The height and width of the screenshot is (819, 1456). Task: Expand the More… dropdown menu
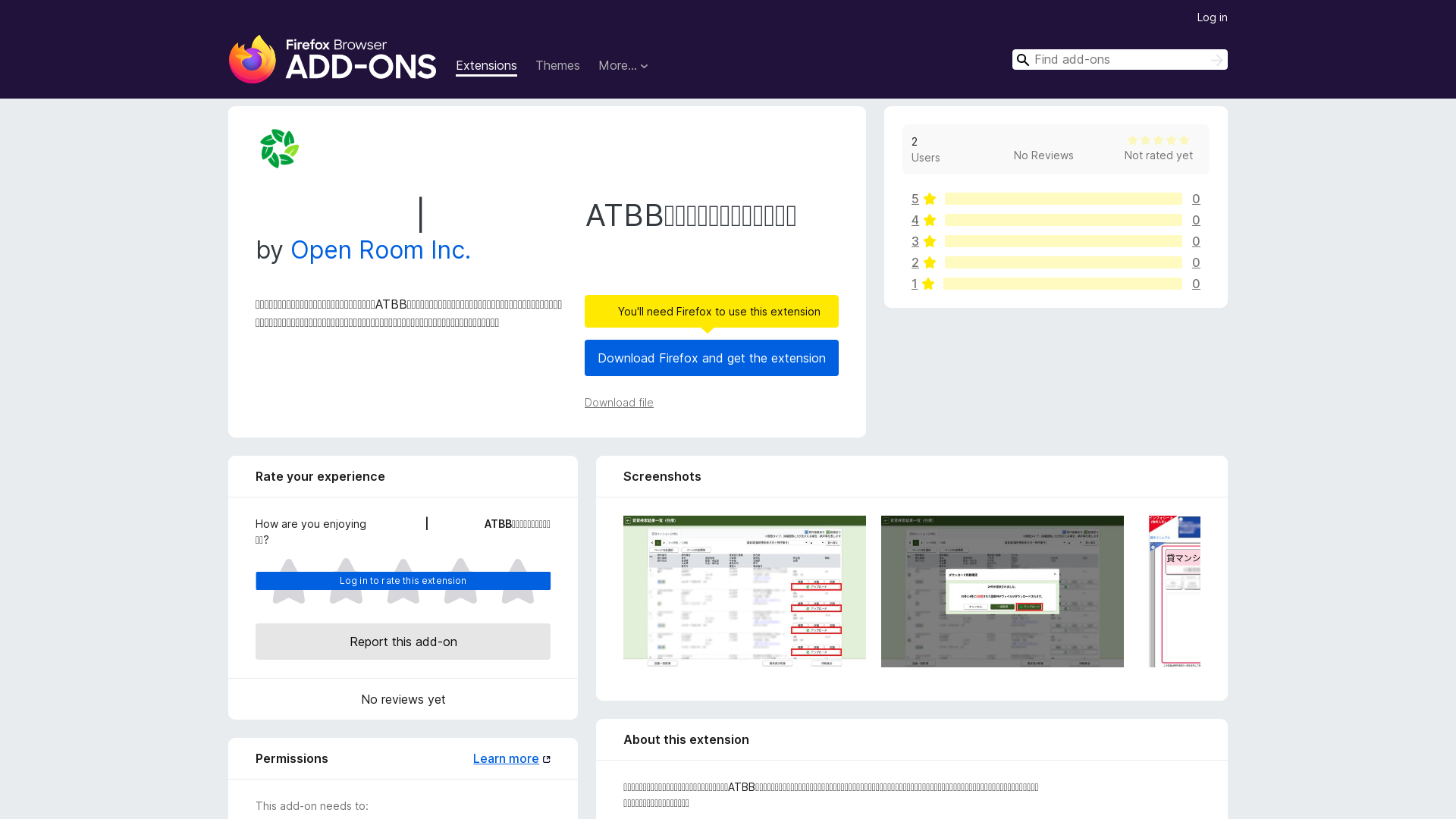[x=623, y=66]
